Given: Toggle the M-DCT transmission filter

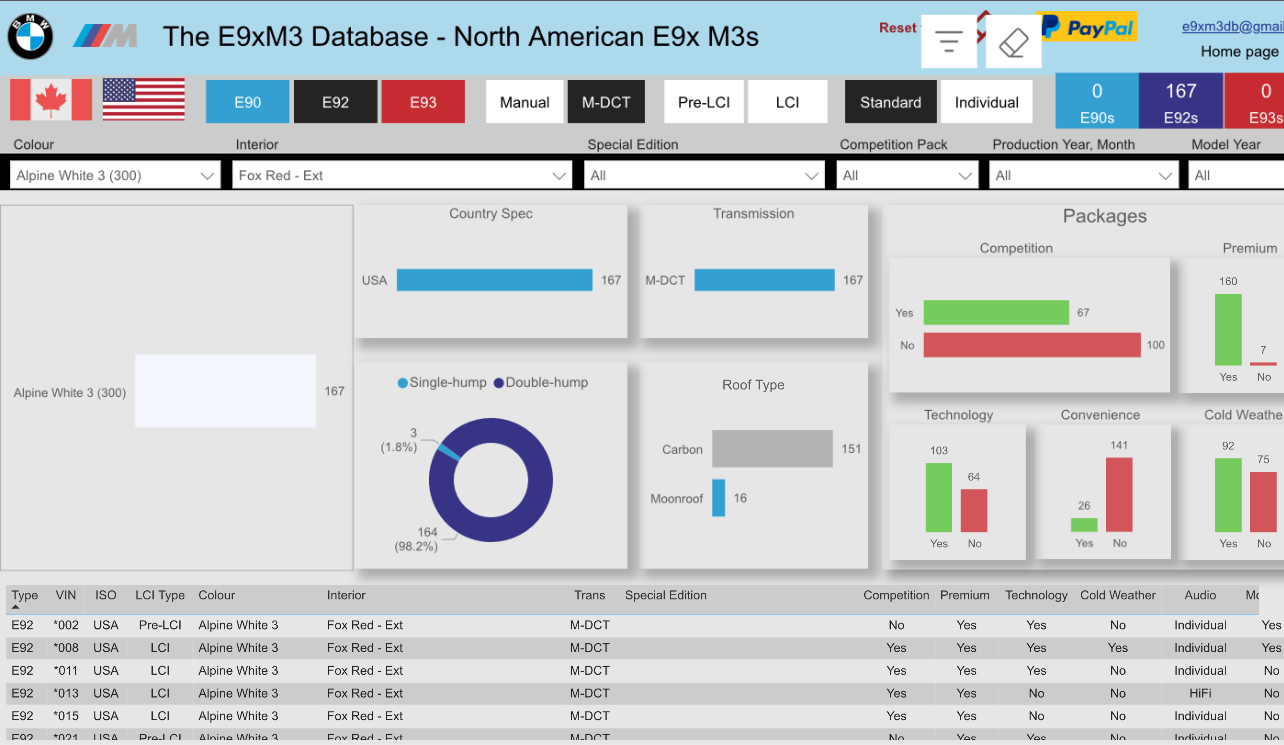Looking at the screenshot, I should tap(606, 102).
